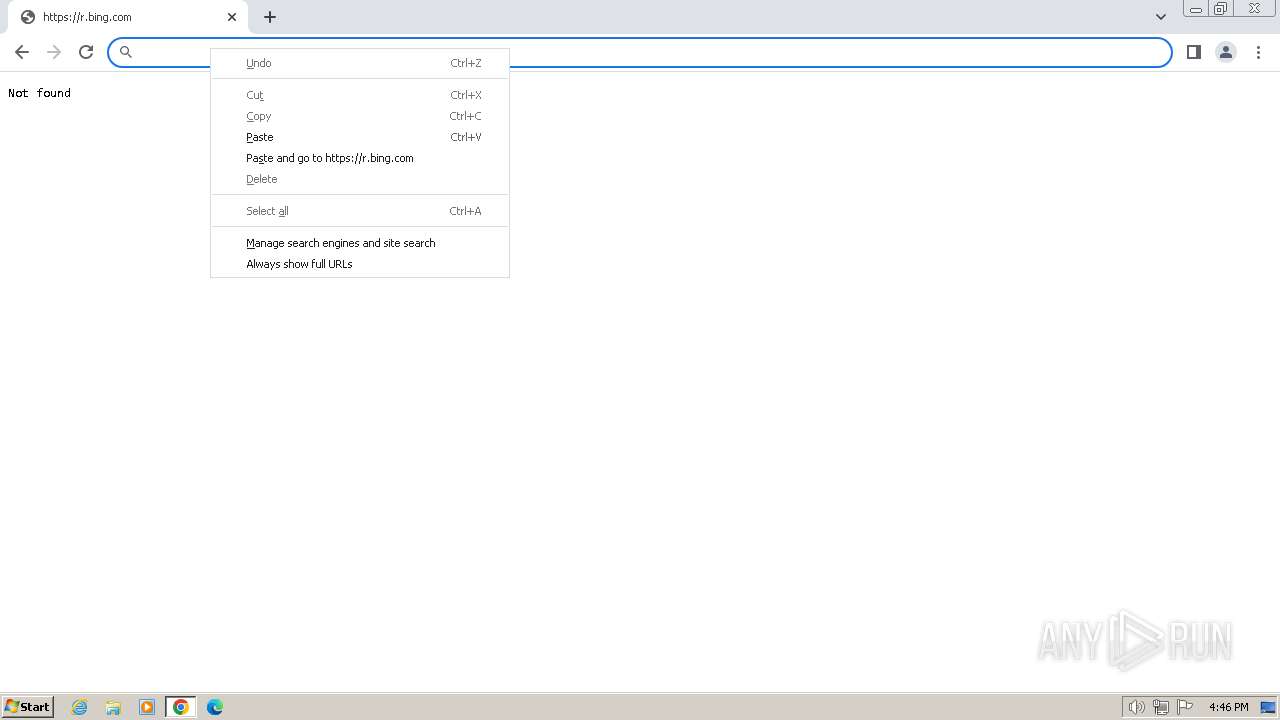This screenshot has width=1280, height=720.
Task: Restore down the Chrome window
Action: (1221, 9)
